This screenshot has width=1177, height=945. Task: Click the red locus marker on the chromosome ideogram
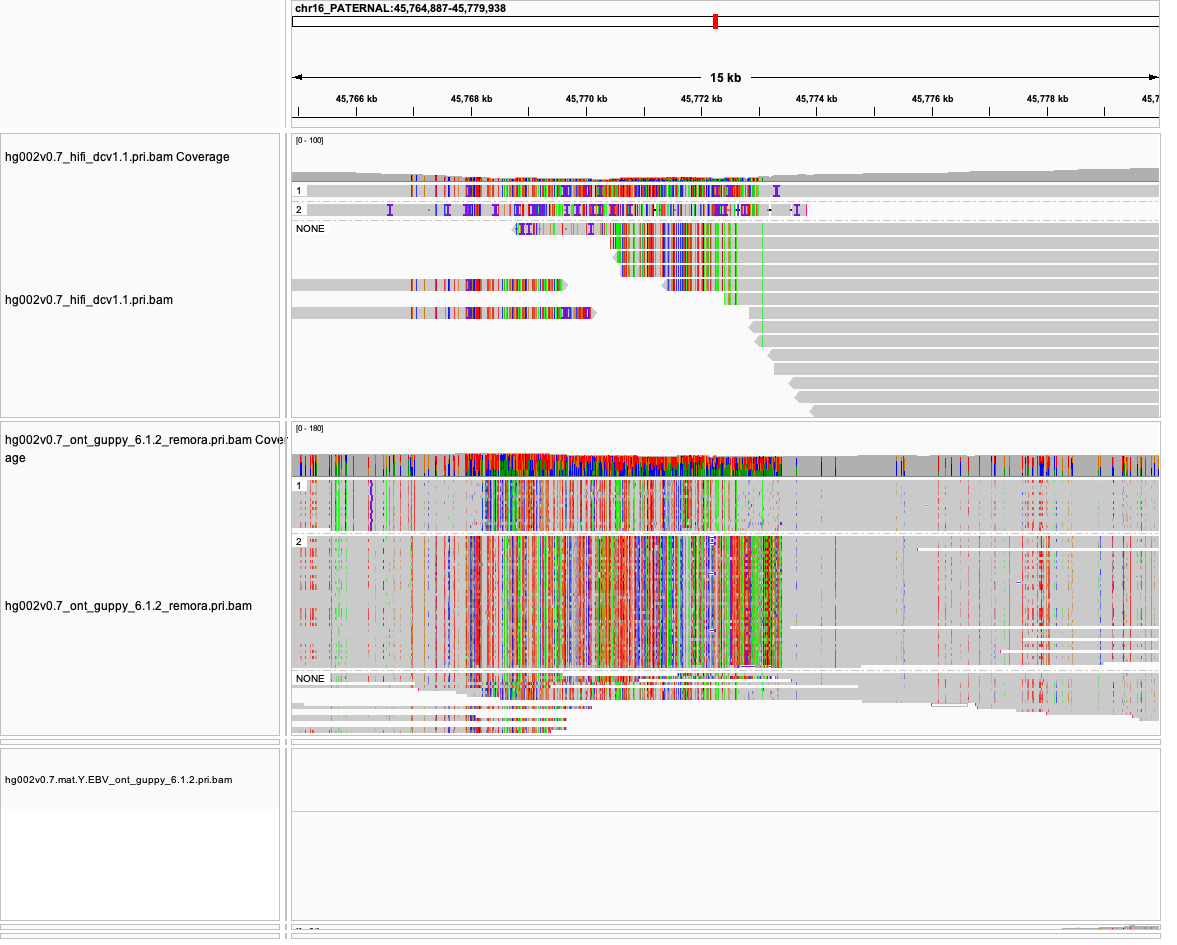(x=714, y=19)
